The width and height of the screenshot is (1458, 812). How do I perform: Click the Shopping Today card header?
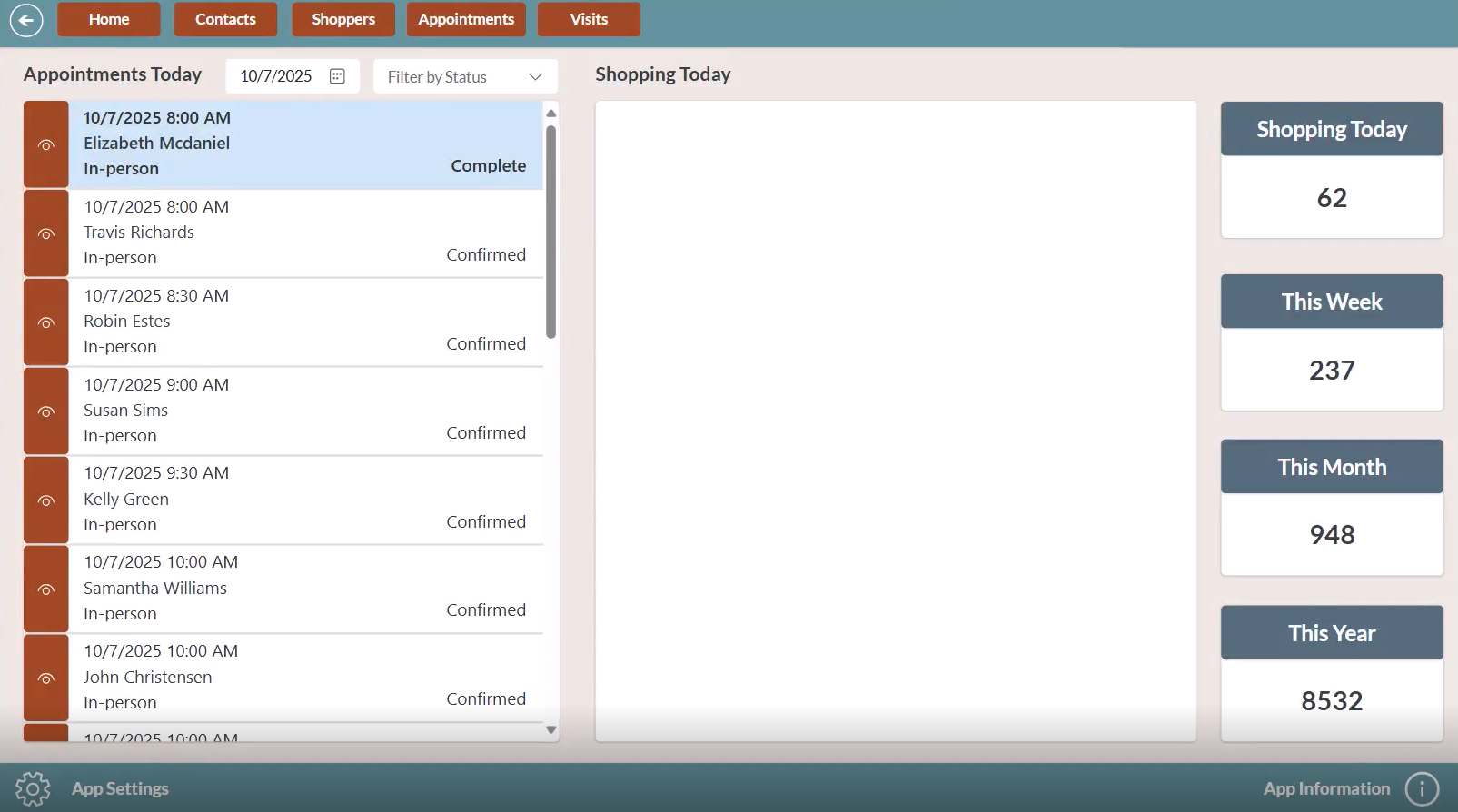(x=1332, y=129)
